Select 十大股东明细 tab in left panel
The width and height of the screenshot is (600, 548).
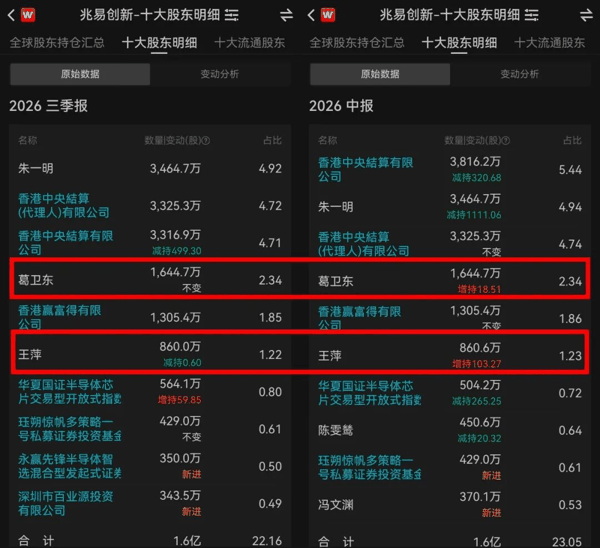click(160, 42)
